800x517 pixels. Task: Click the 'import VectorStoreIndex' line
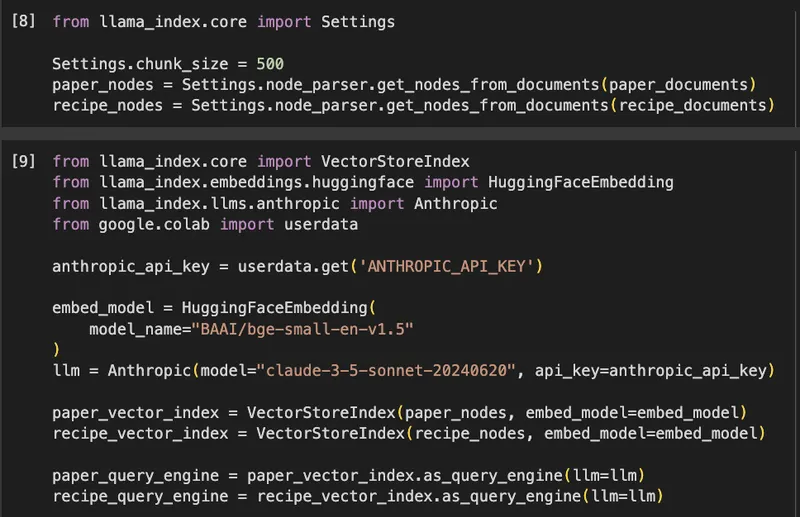click(x=261, y=161)
